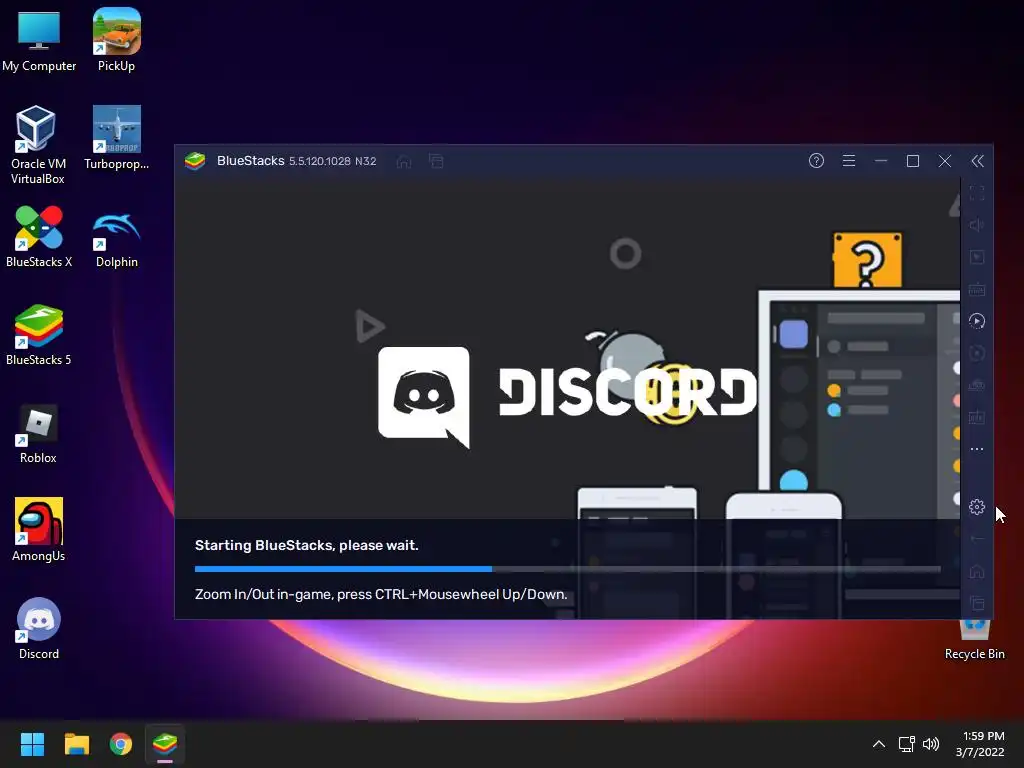Image resolution: width=1024 pixels, height=768 pixels.
Task: Click the recent apps icon in BlueStacks sidebar
Action: pos(977,603)
